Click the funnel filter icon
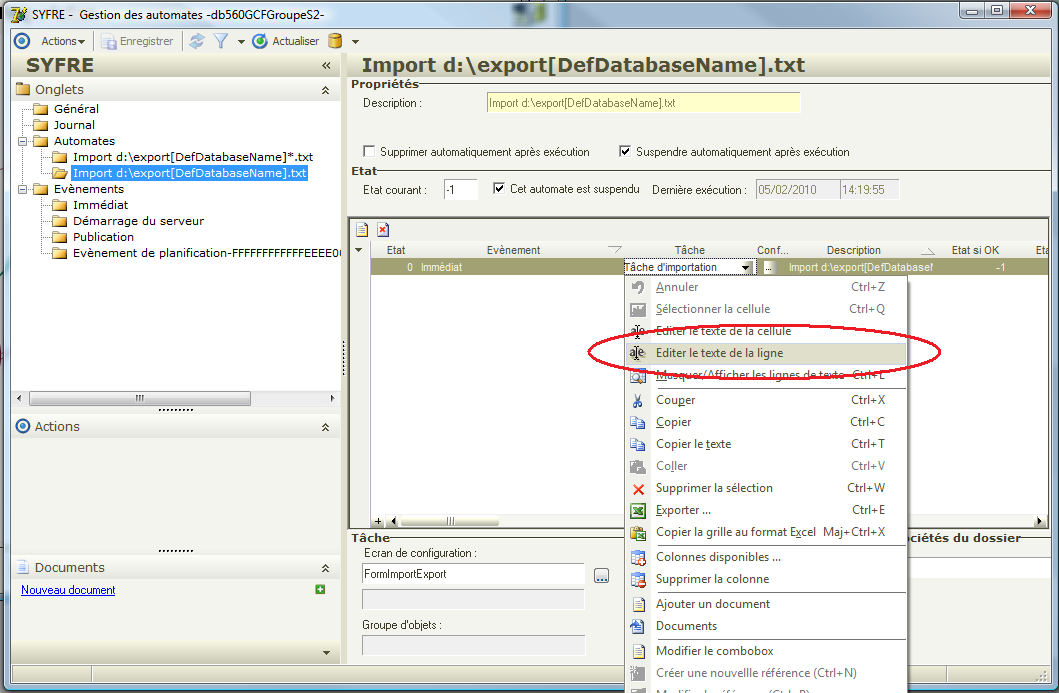Screen dimensions: 1059x693 (220, 41)
